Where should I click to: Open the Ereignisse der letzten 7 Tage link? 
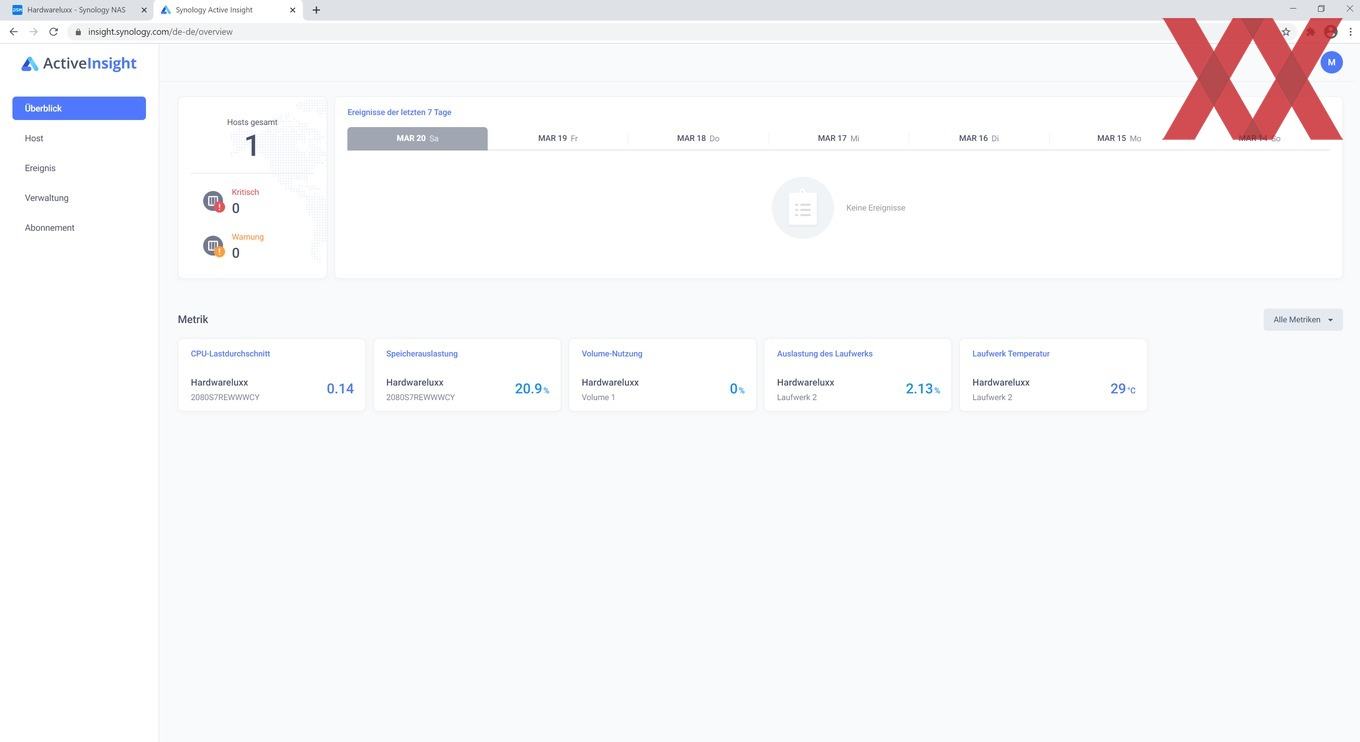399,112
